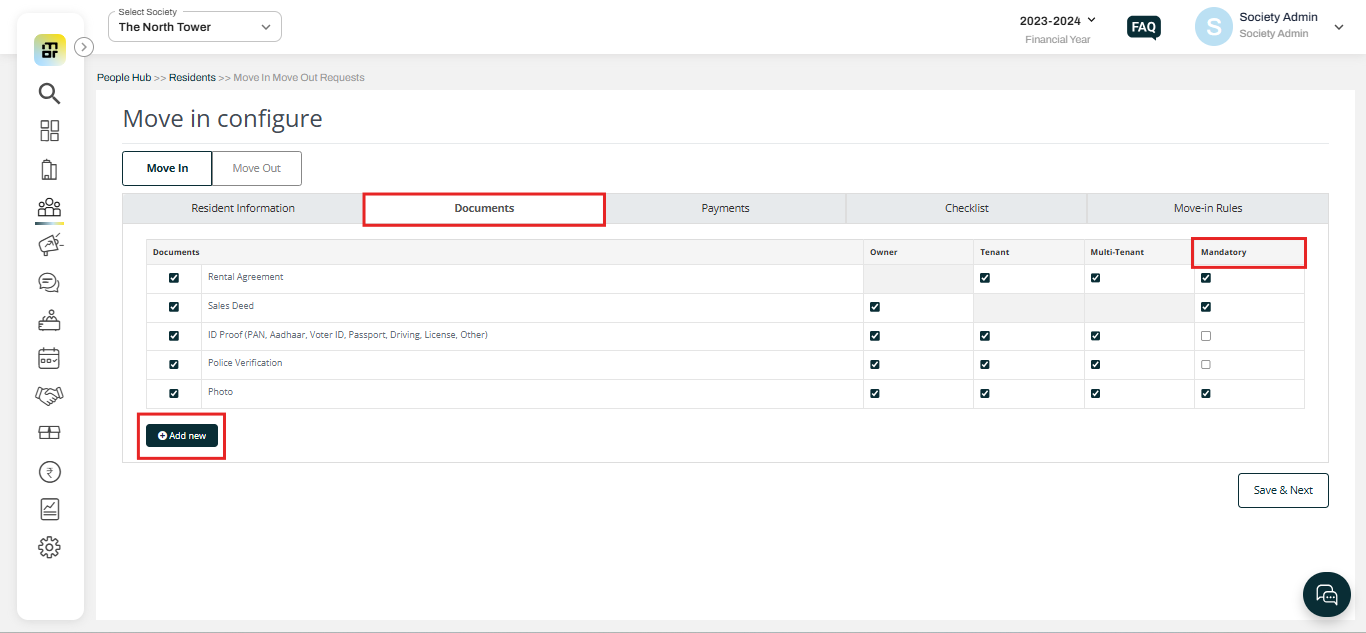This screenshot has width=1366, height=633.
Task: Open the calendar icon in sidebar
Action: click(x=49, y=357)
